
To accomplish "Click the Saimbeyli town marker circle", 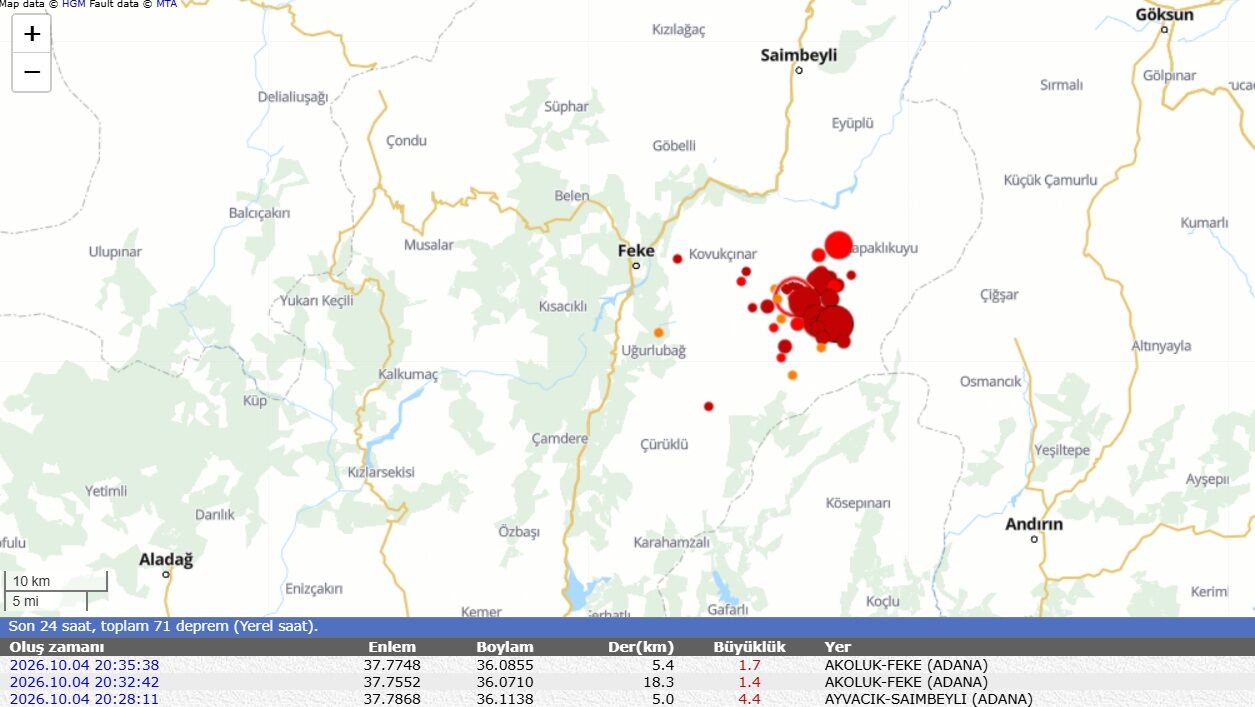I will (x=799, y=70).
